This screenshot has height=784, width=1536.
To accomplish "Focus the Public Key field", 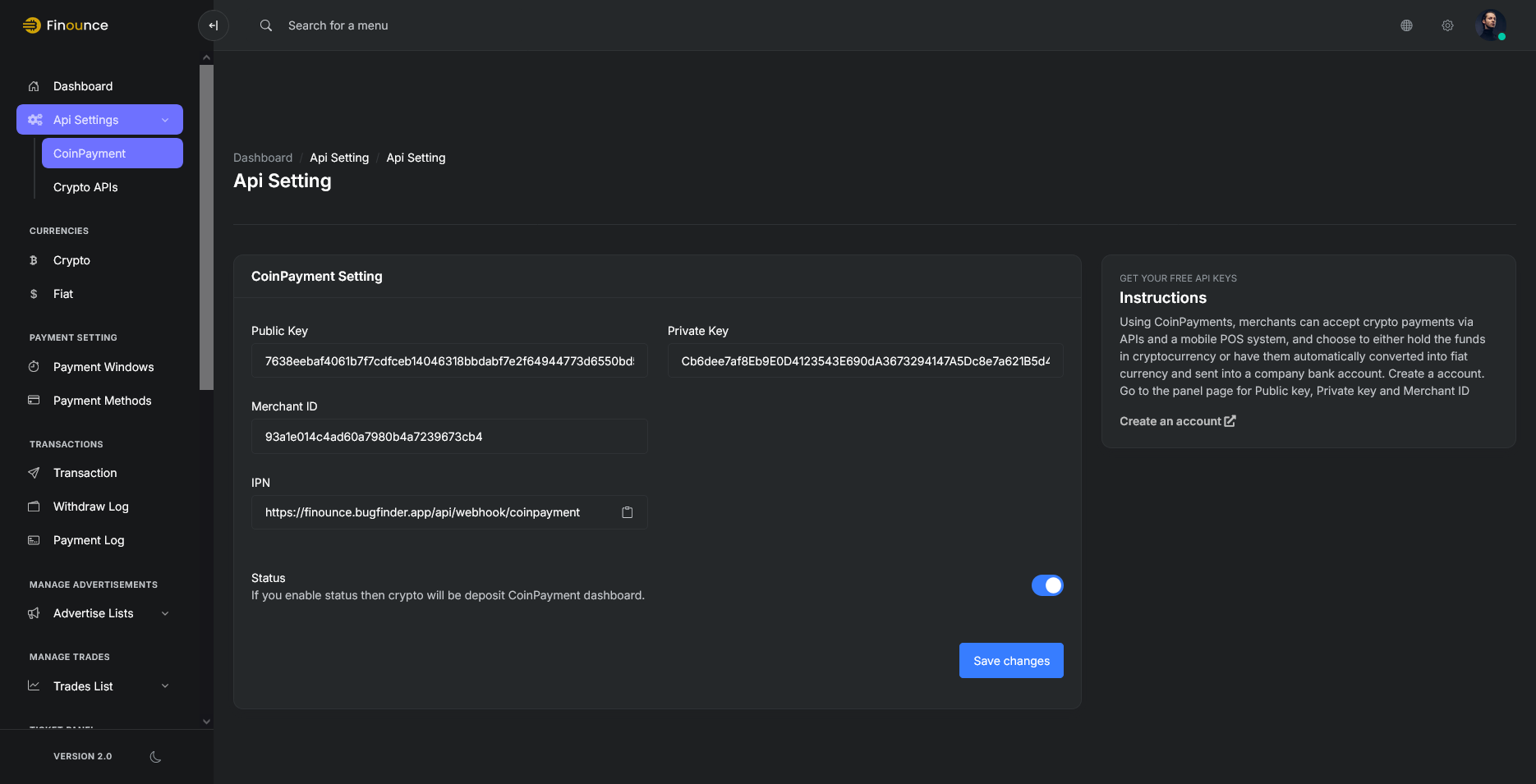I will pos(449,361).
